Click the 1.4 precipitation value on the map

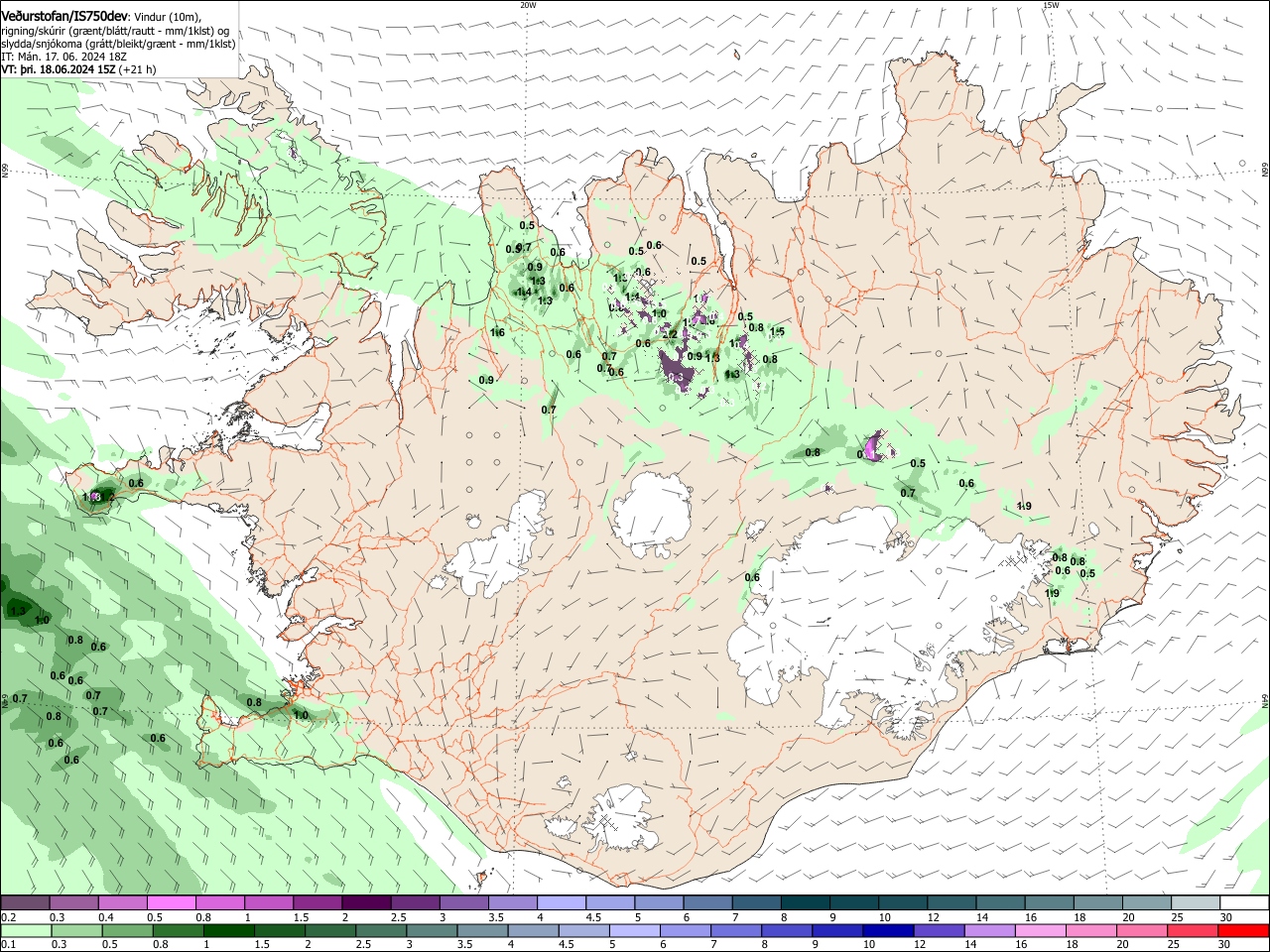coord(523,292)
